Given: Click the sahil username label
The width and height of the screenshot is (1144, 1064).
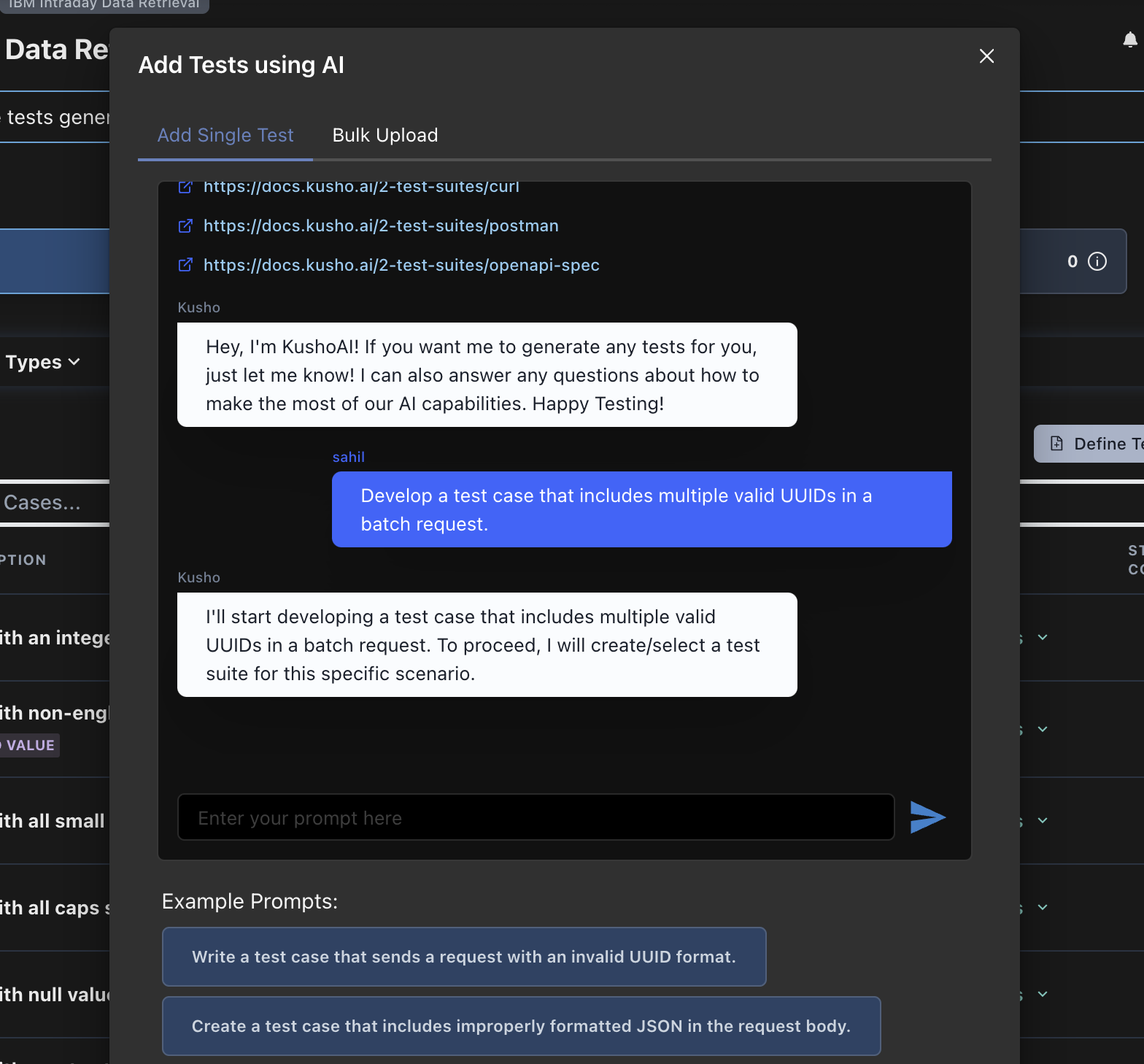Looking at the screenshot, I should 348,457.
